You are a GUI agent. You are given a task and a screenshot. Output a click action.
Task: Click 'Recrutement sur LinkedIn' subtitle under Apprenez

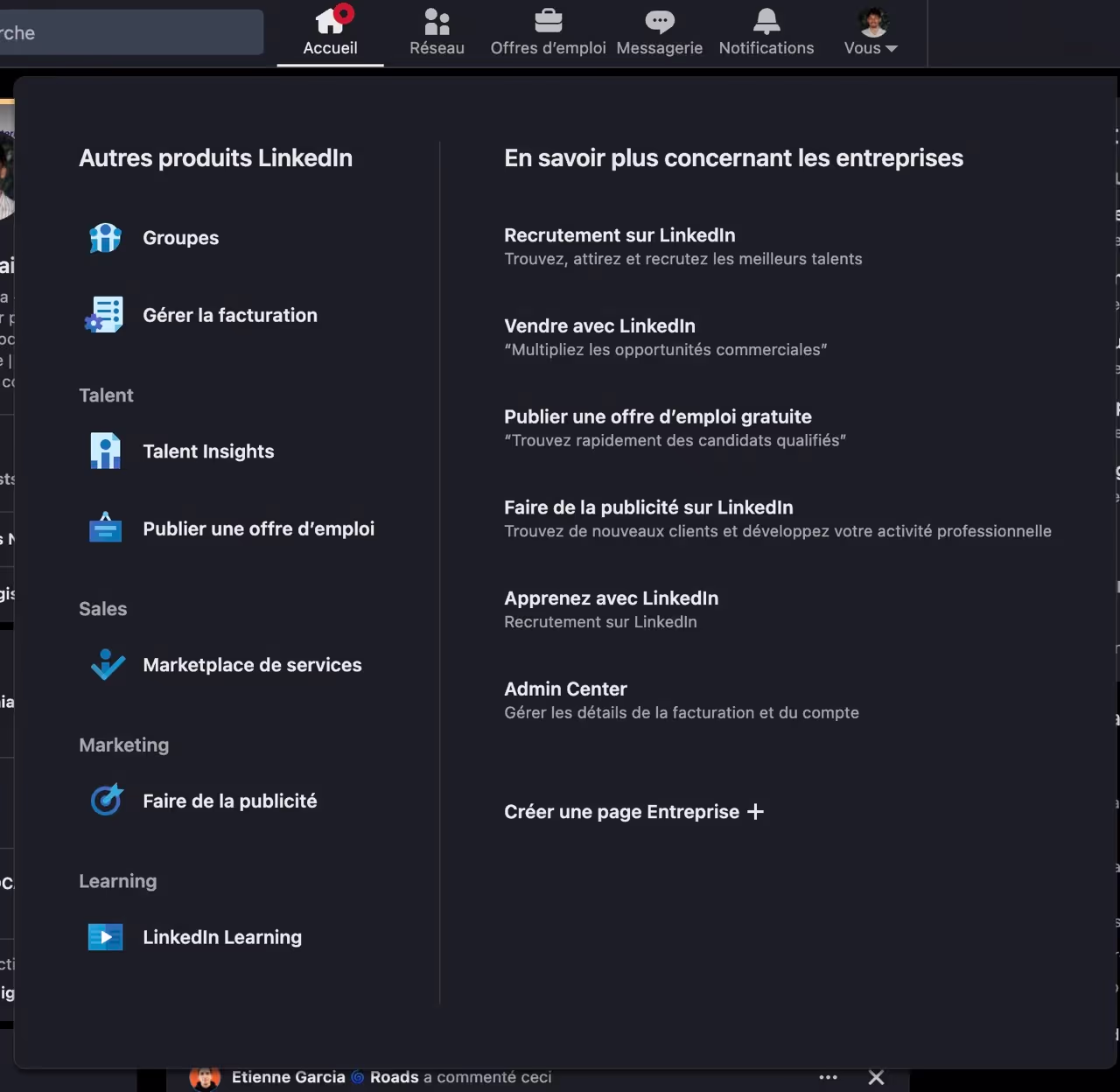pos(600,622)
